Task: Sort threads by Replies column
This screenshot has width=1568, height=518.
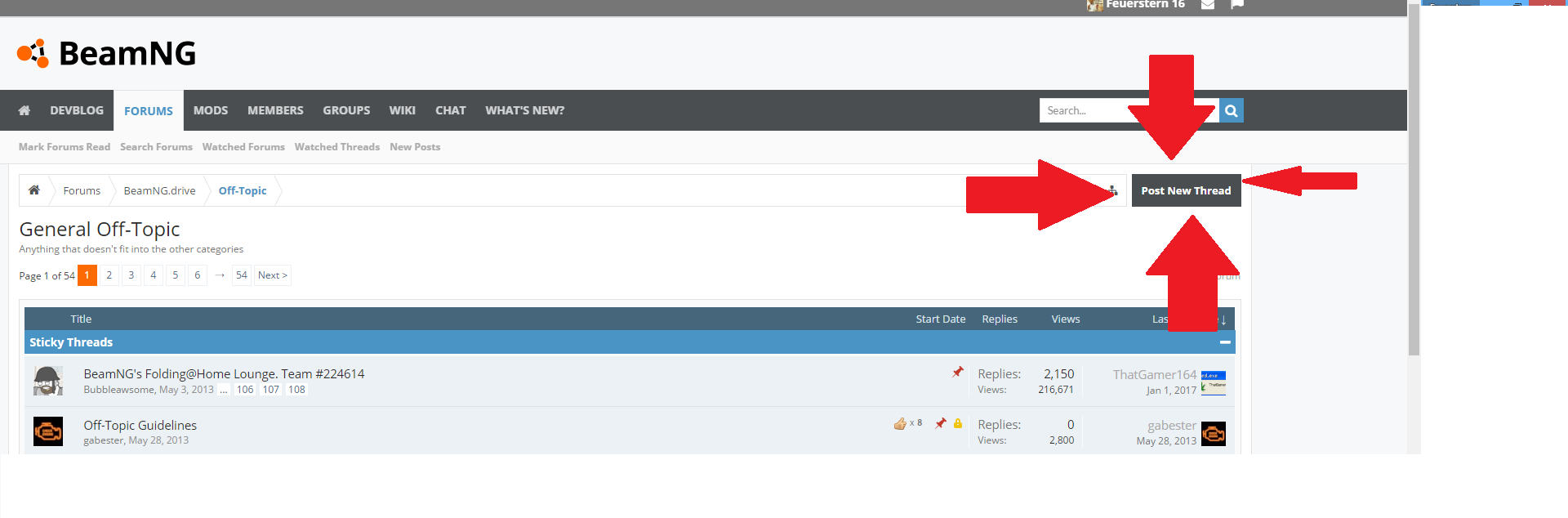Action: (x=1000, y=319)
